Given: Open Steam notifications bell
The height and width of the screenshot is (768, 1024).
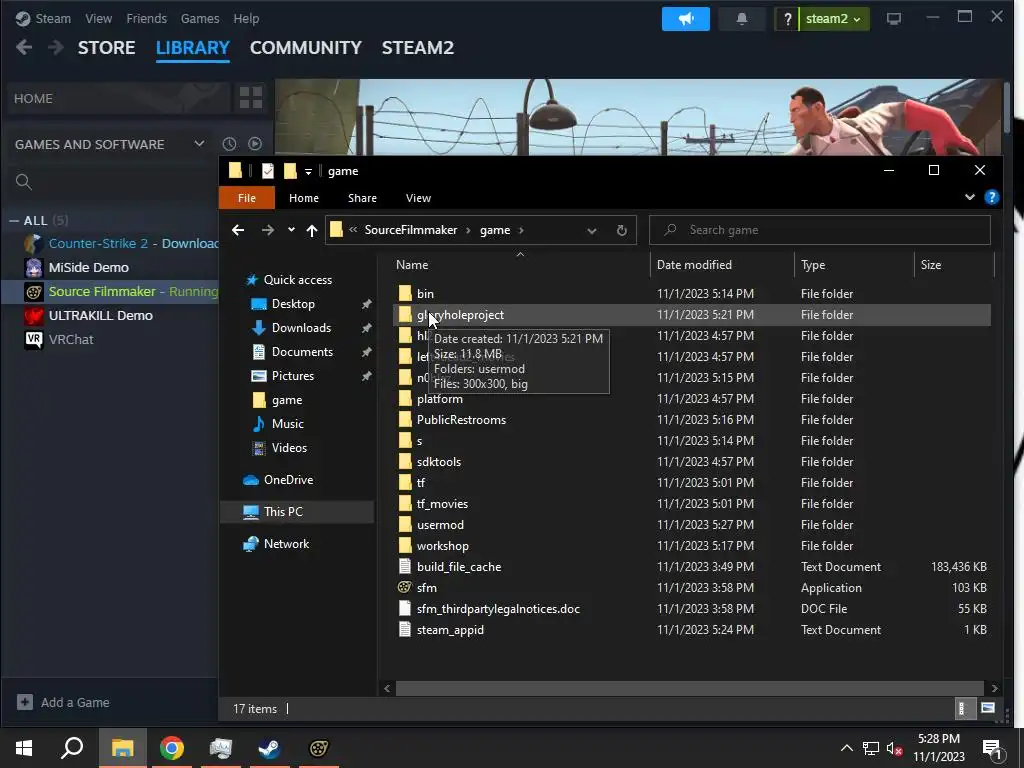Looking at the screenshot, I should [x=741, y=19].
